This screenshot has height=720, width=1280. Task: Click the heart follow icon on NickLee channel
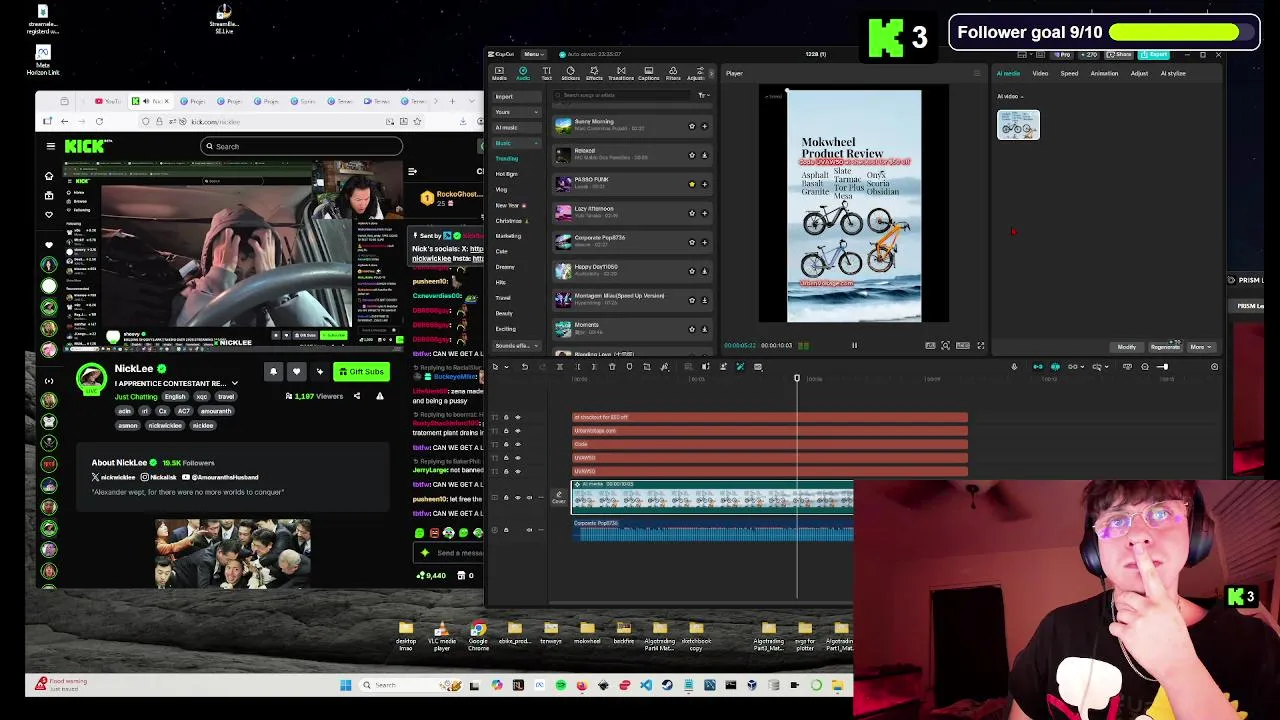(296, 371)
